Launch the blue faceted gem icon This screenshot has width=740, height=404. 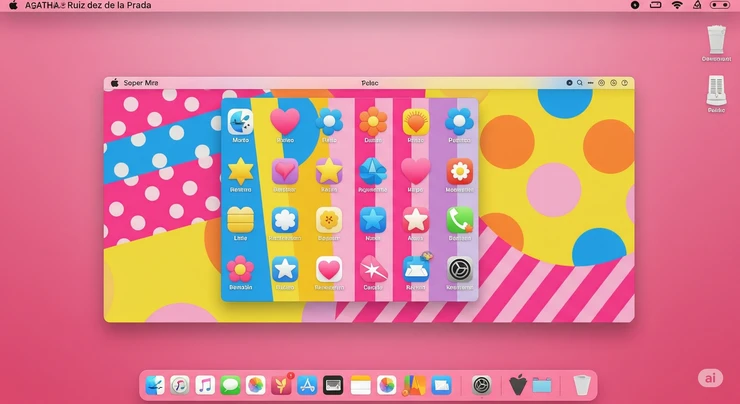coord(373,171)
